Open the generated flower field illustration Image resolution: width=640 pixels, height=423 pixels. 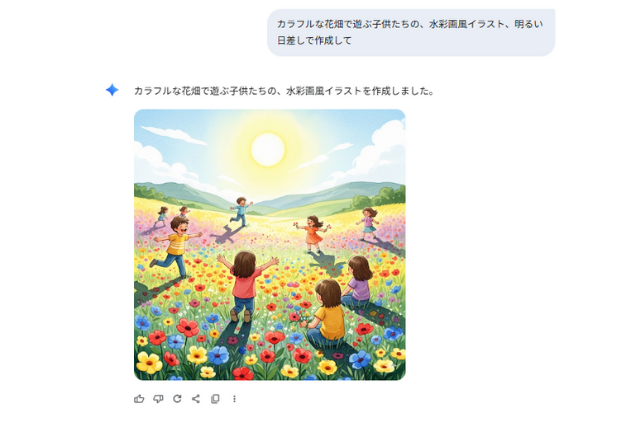pos(270,245)
